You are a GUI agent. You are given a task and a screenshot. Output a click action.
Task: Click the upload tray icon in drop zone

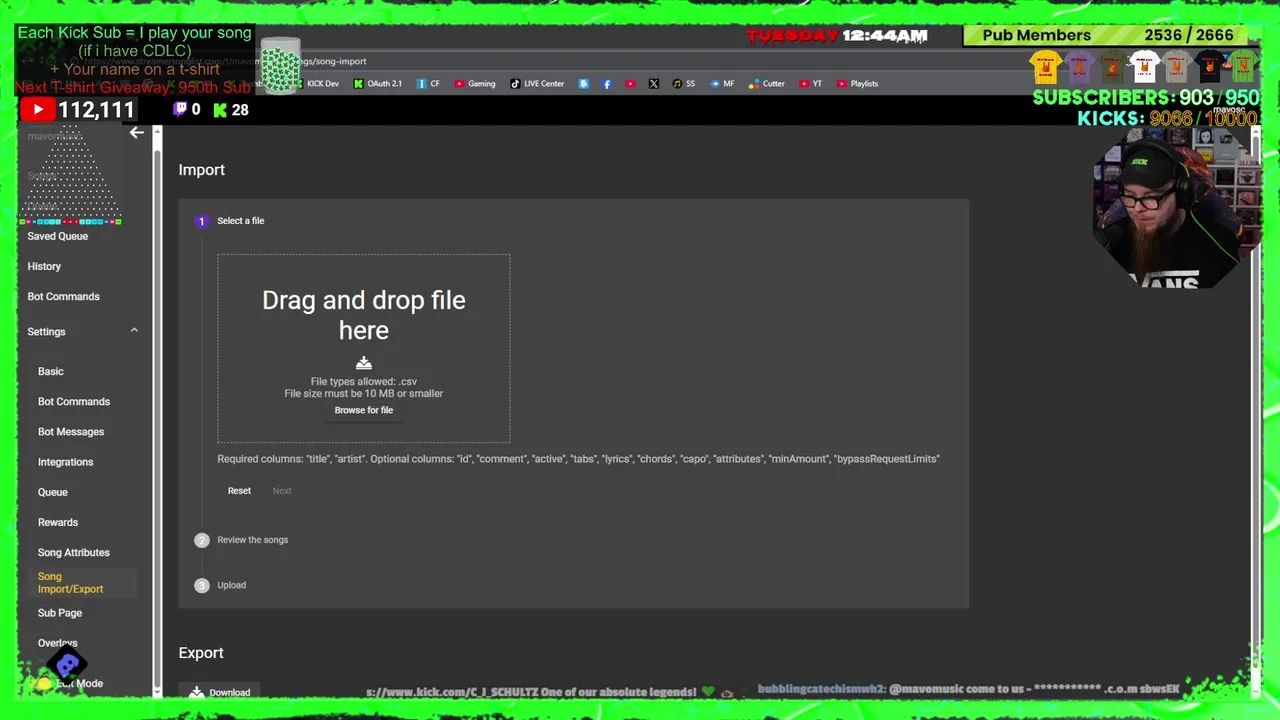364,363
